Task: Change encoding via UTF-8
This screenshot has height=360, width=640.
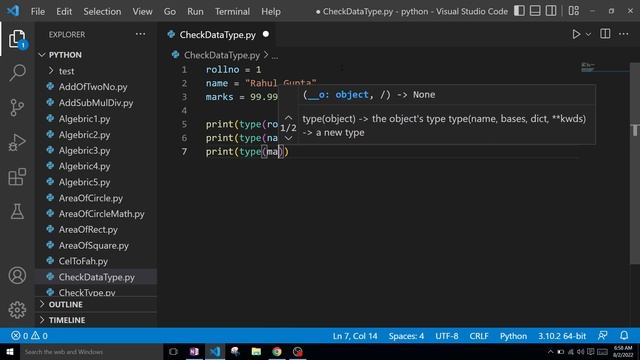Action: click(x=447, y=336)
